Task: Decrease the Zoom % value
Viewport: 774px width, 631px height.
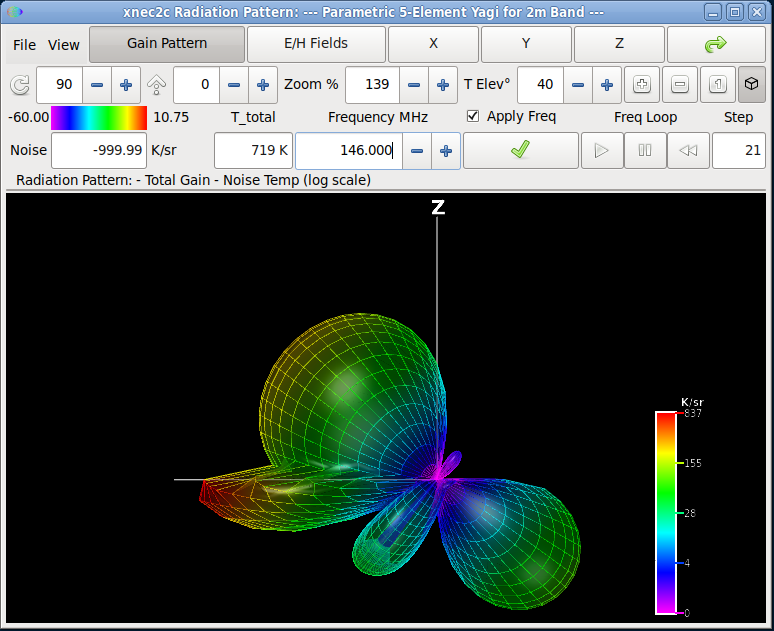Action: 414,85
